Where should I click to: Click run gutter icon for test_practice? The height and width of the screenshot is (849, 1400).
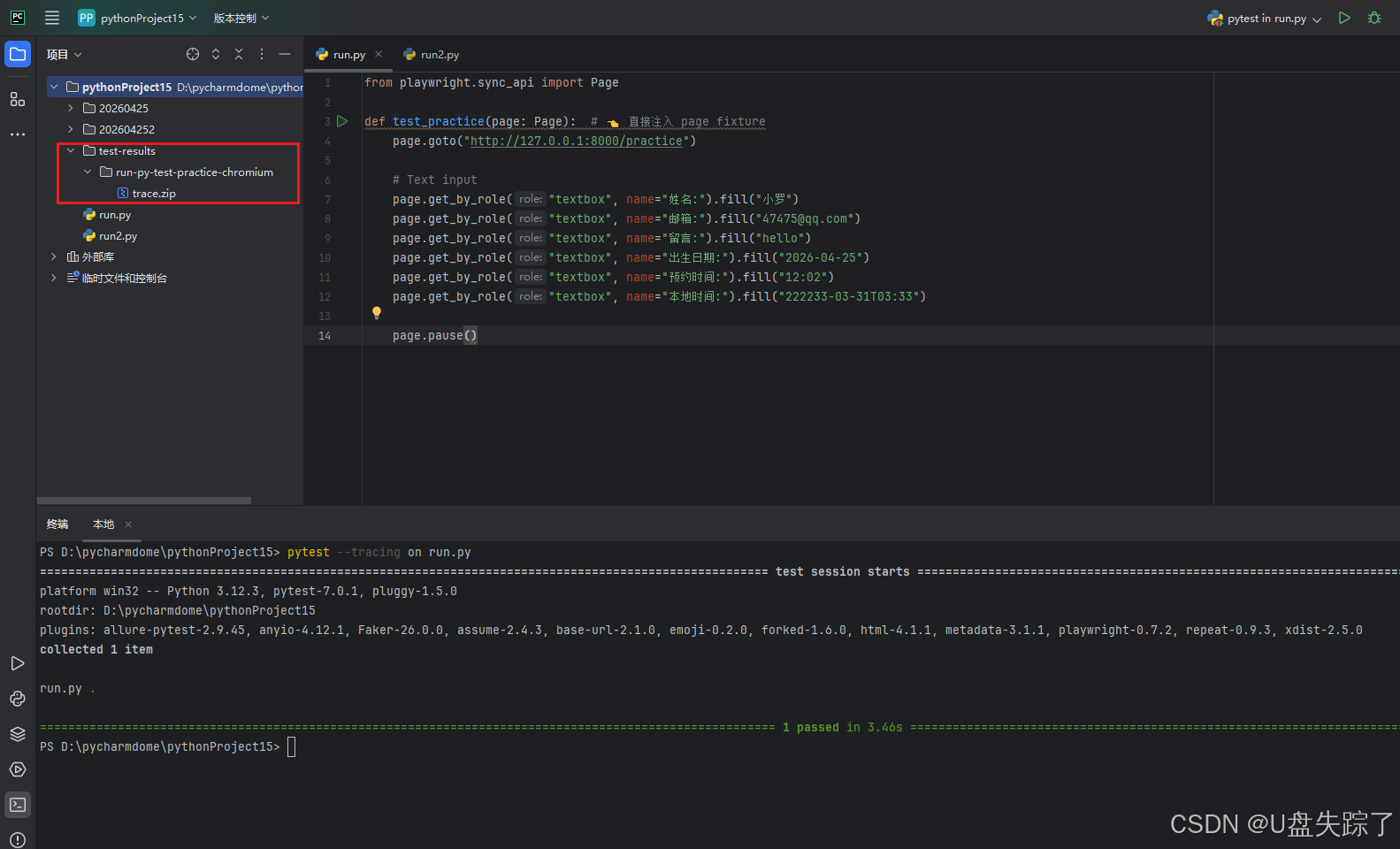[x=342, y=121]
